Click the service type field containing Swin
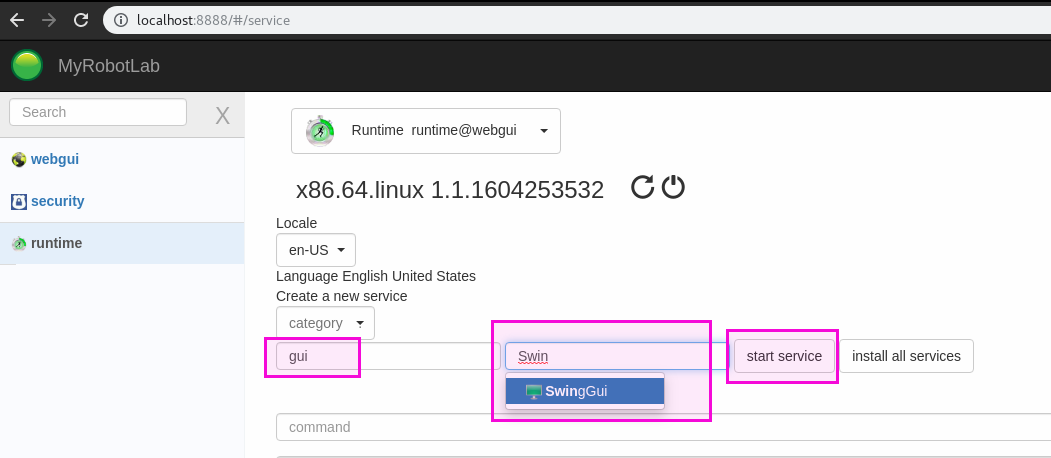This screenshot has height=458, width=1051. (617, 356)
